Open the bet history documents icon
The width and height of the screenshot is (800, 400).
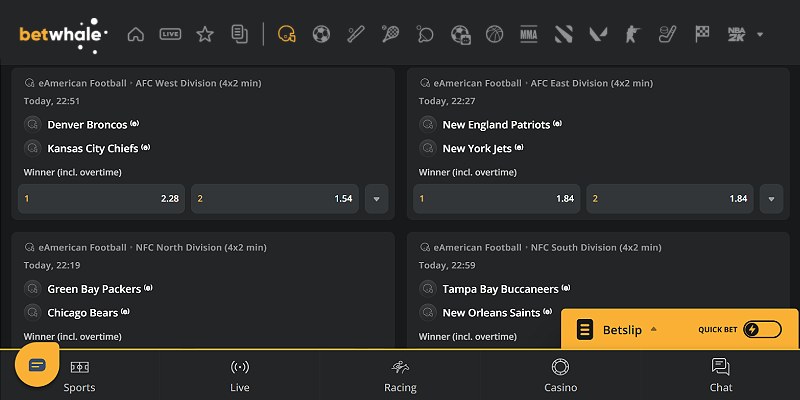(239, 35)
